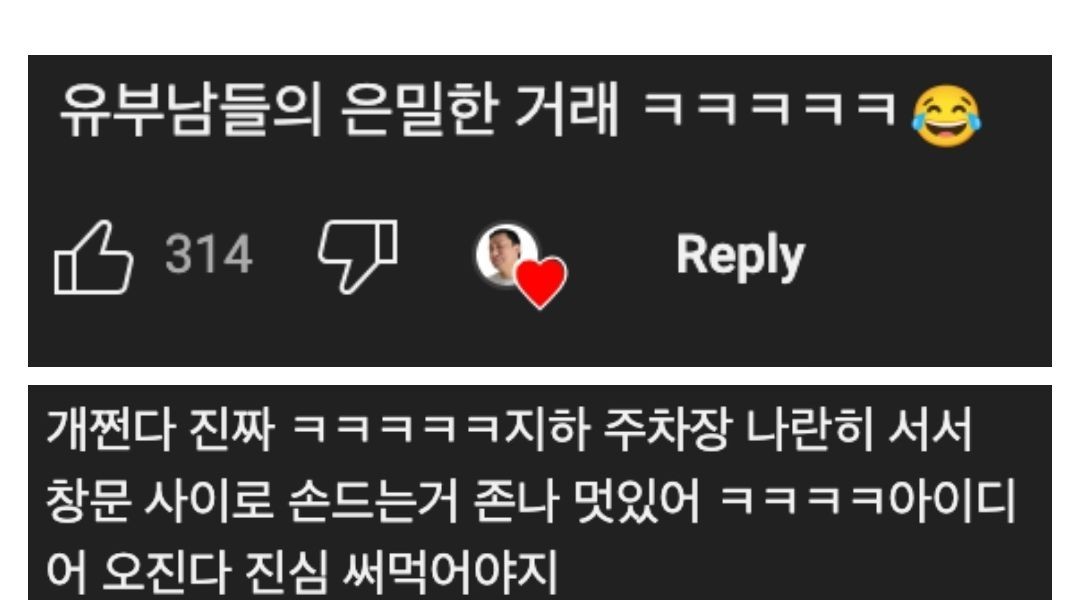Click the word 거래 in first comment
This screenshot has height=600, width=1080.
[x=567, y=110]
